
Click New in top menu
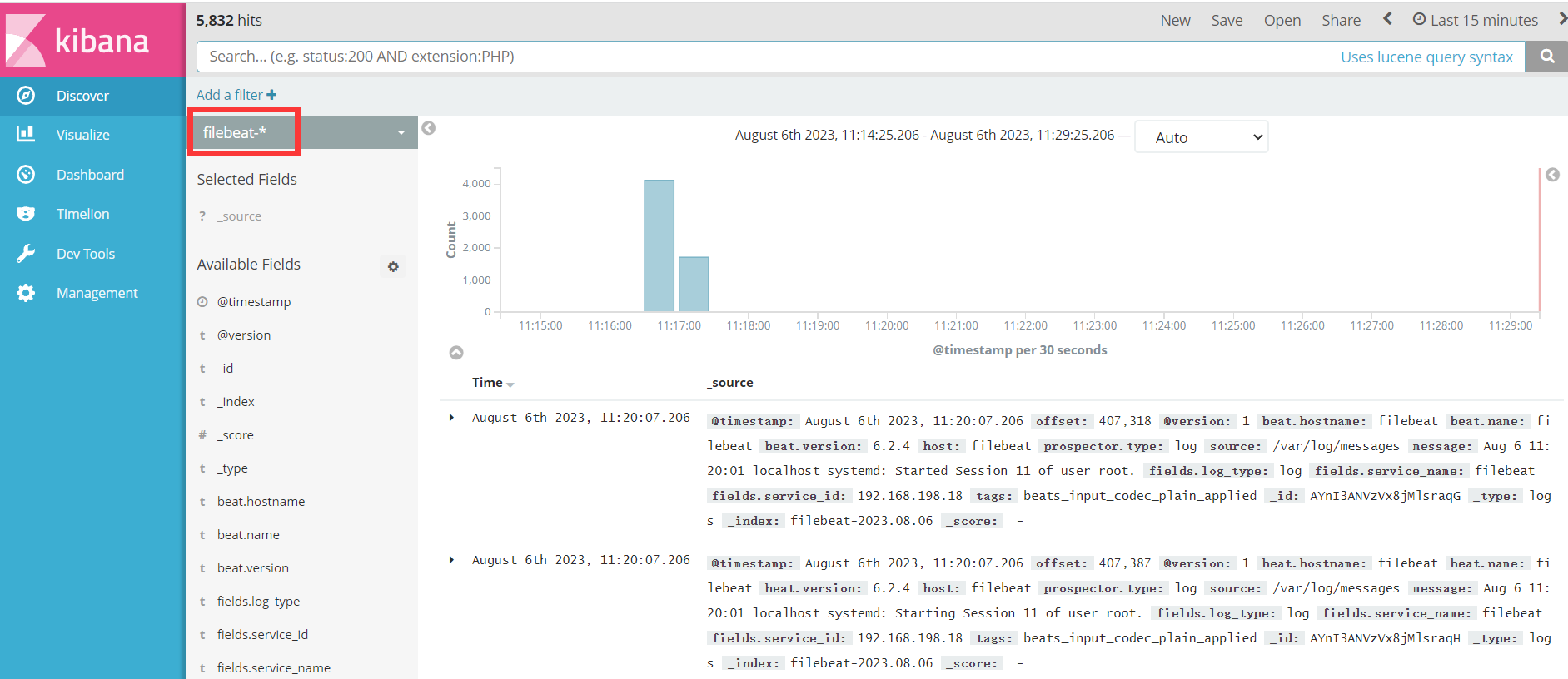[1175, 20]
